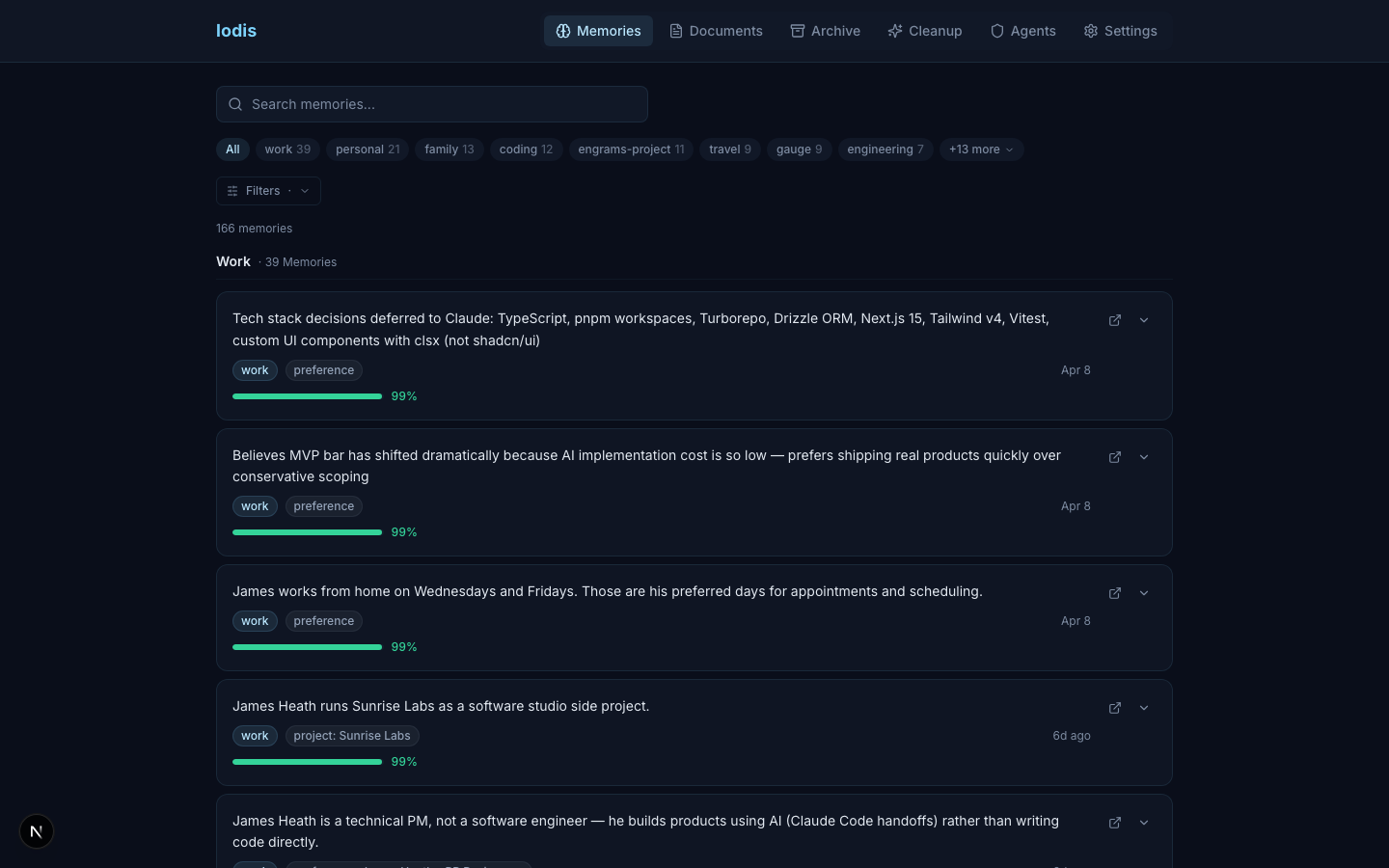Screen dimensions: 1389x868
Task: Open the tech stack memory via external-link icon
Action: [1114, 320]
